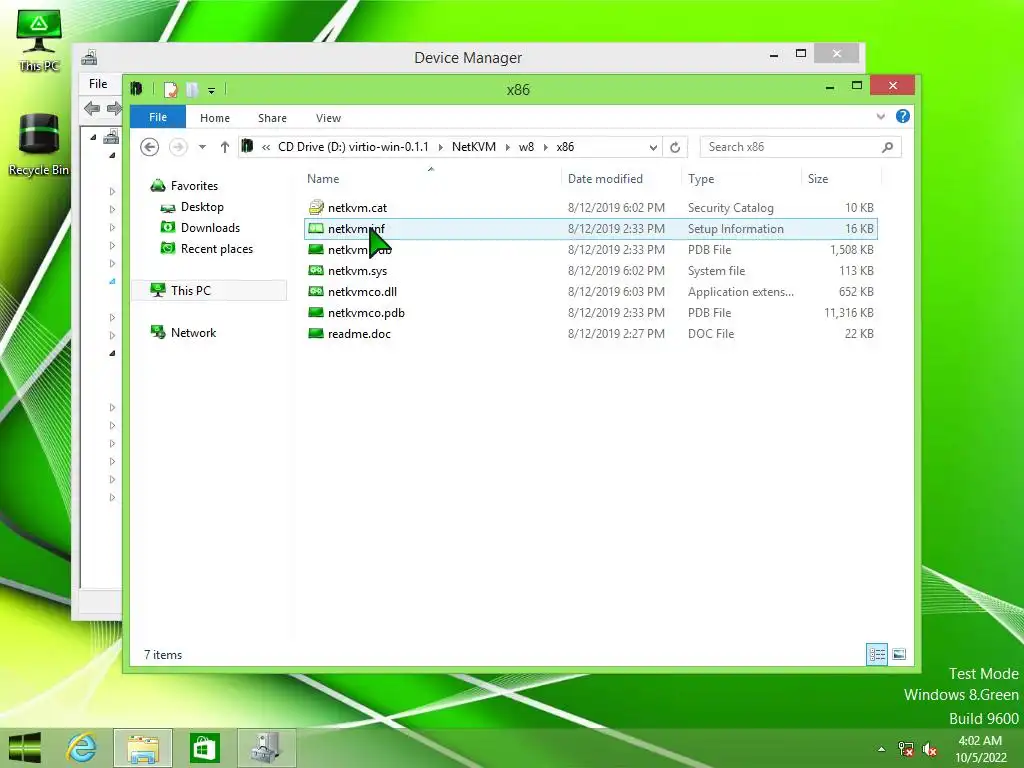Image resolution: width=1024 pixels, height=768 pixels.
Task: Click the explorer window system icon
Action: 136,89
